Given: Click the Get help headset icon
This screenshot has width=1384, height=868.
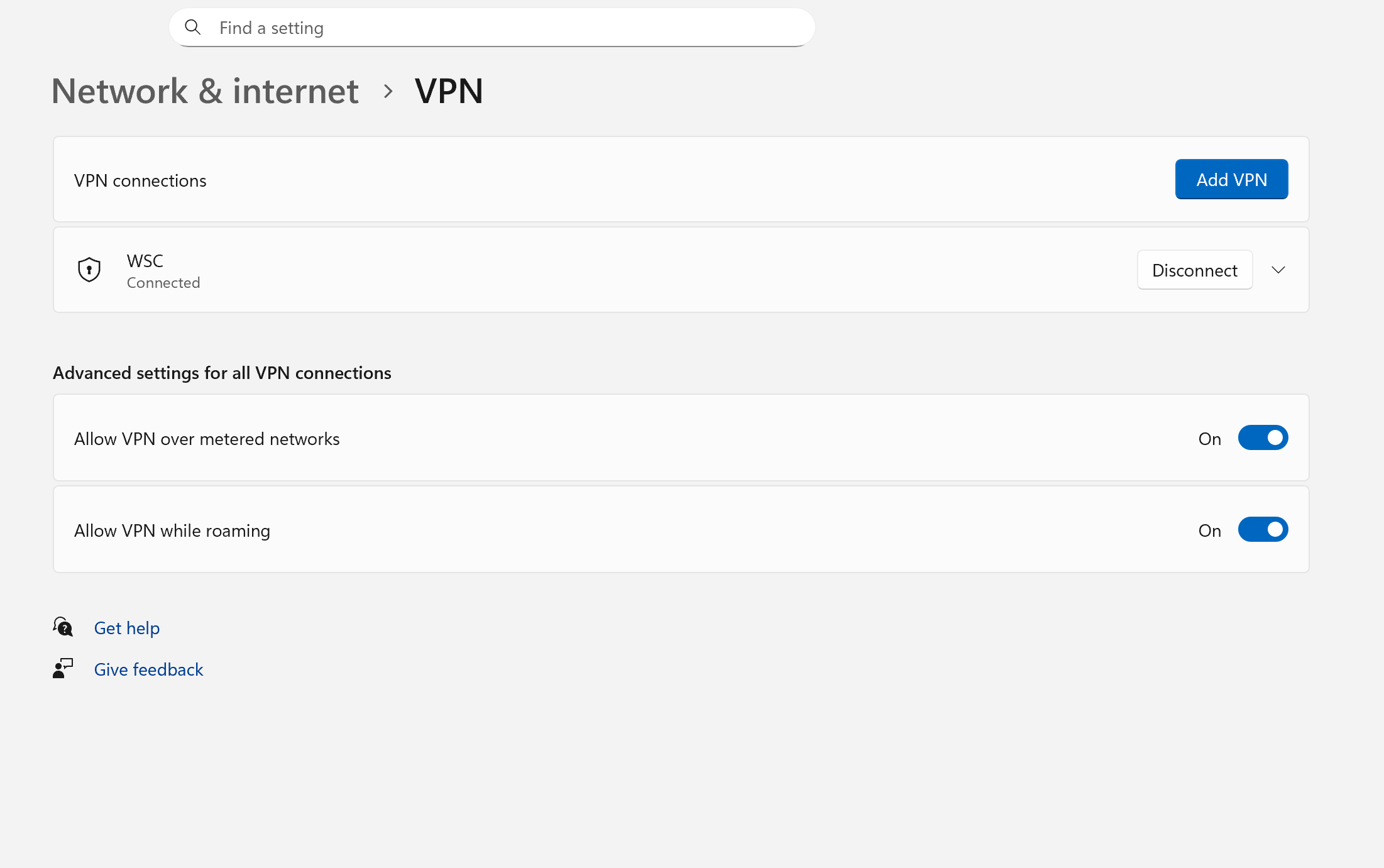Looking at the screenshot, I should pos(63,627).
